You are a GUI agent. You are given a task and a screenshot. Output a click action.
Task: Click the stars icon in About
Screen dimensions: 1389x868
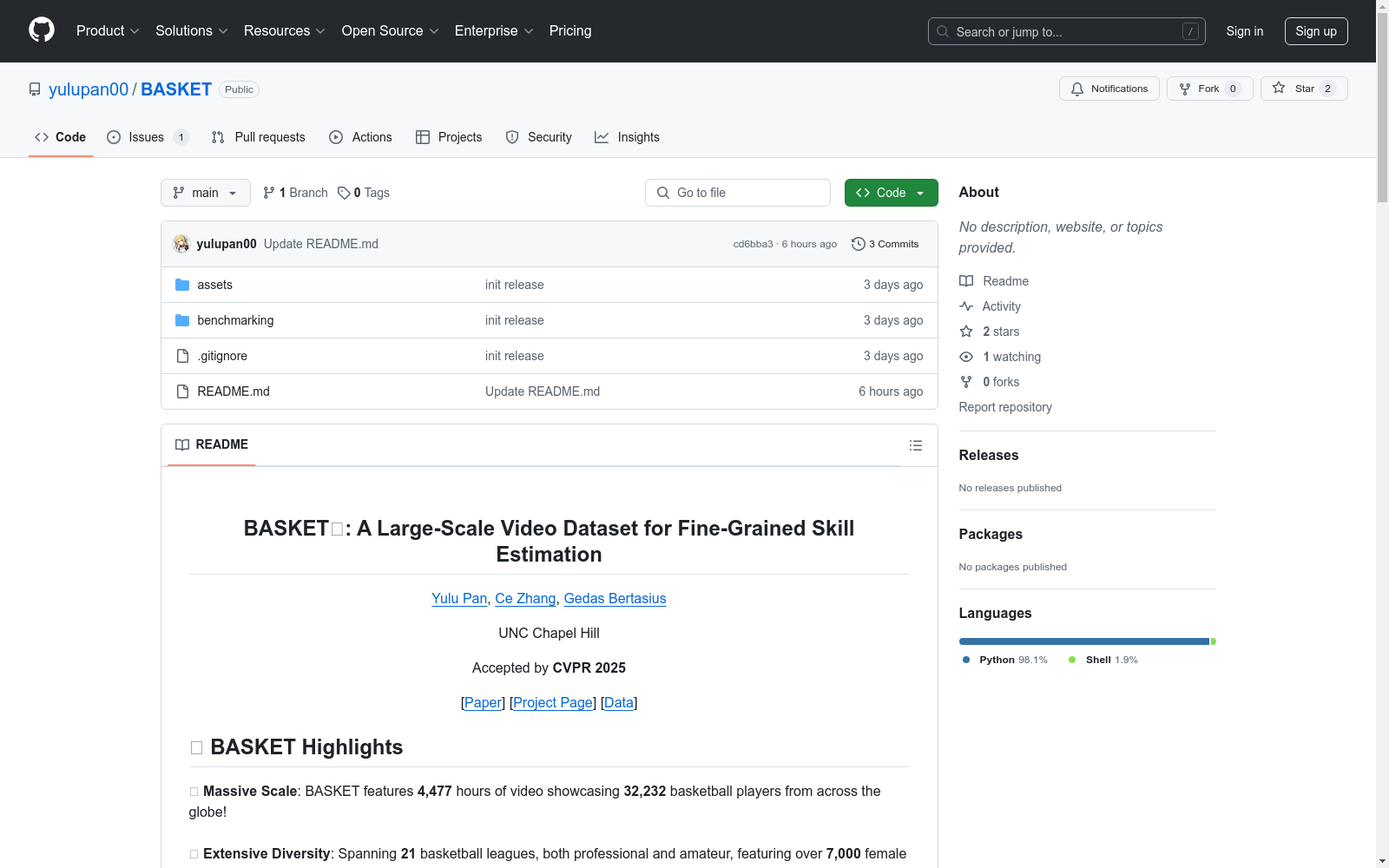point(966,332)
